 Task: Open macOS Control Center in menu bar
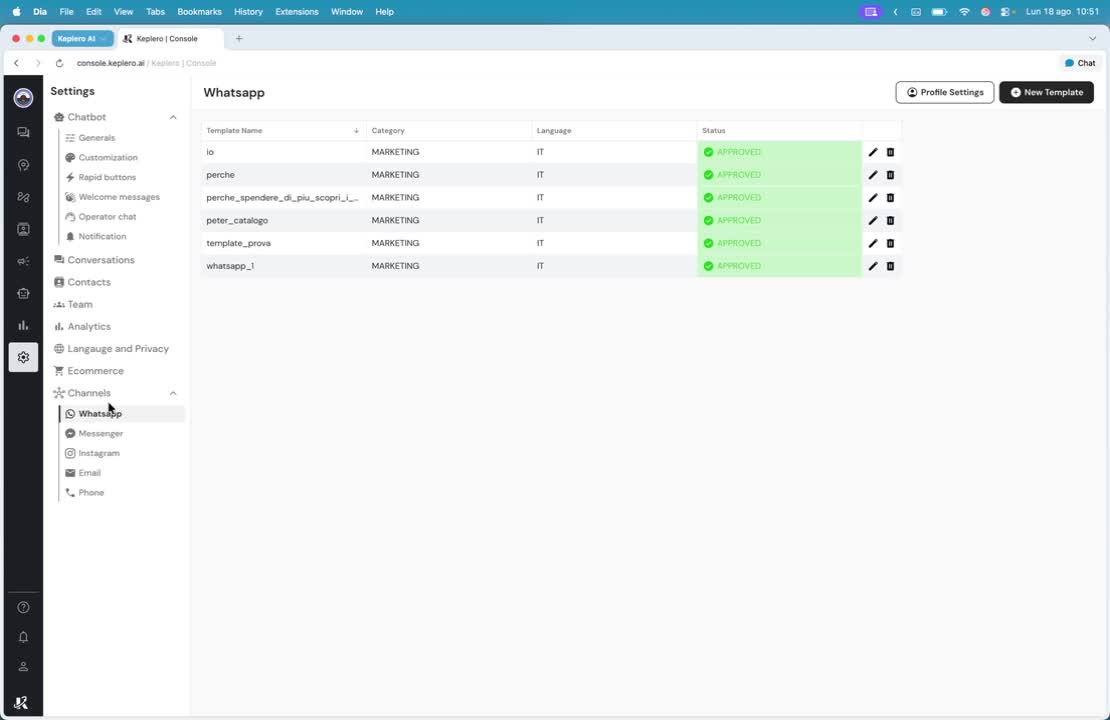click(1007, 11)
